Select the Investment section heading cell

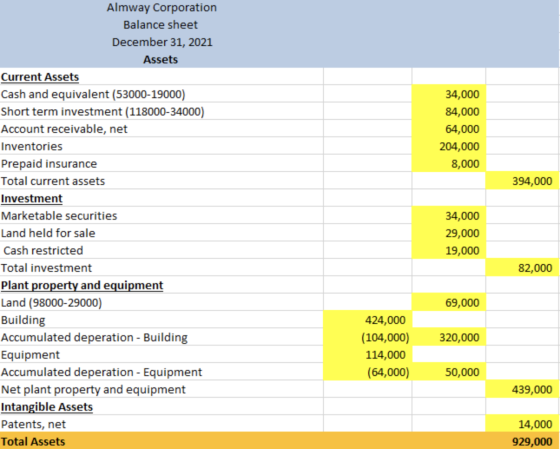(161, 198)
